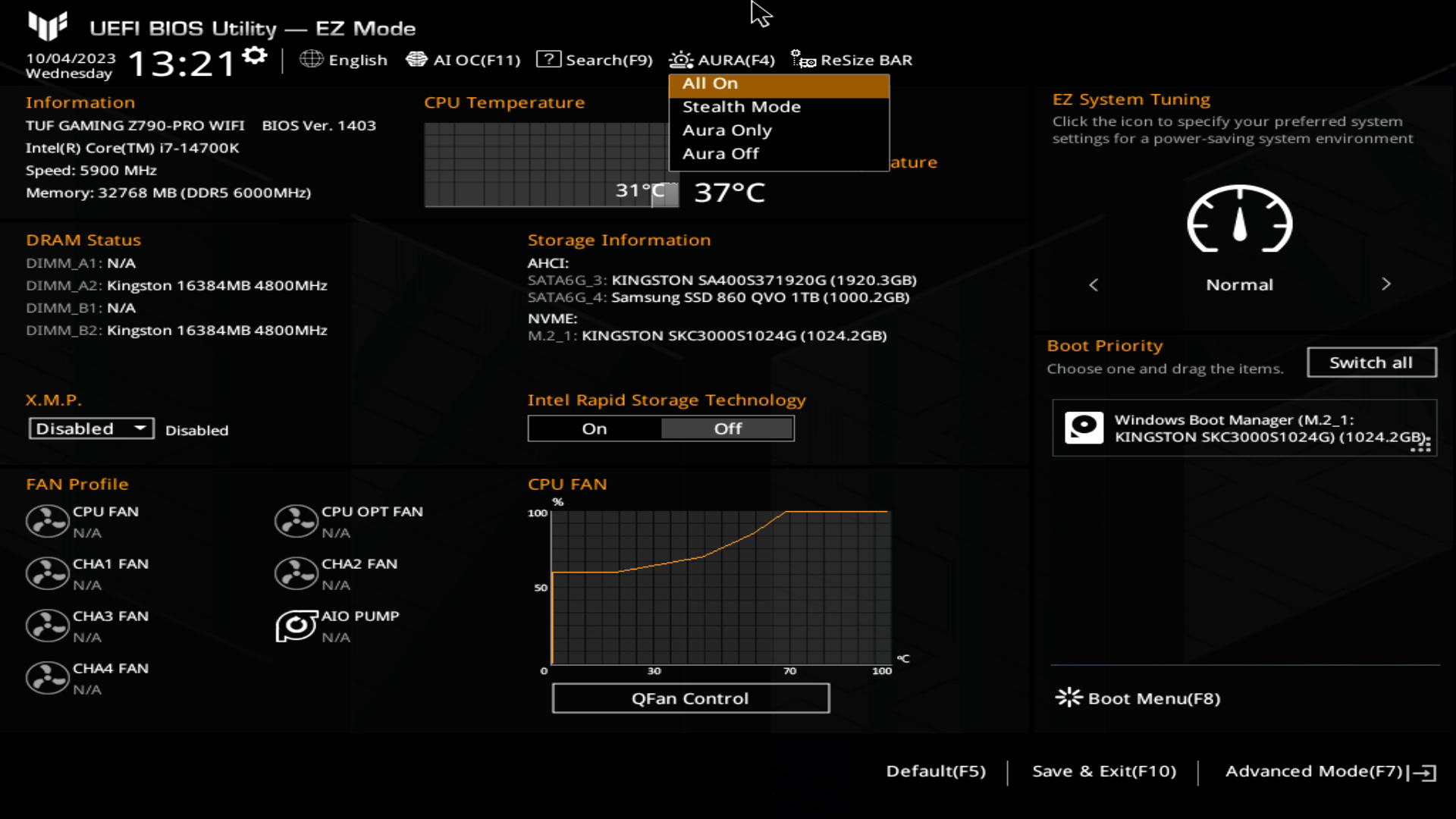This screenshot has height=819, width=1456.
Task: Select Stealth Mode in AURA menu
Action: coord(779,107)
